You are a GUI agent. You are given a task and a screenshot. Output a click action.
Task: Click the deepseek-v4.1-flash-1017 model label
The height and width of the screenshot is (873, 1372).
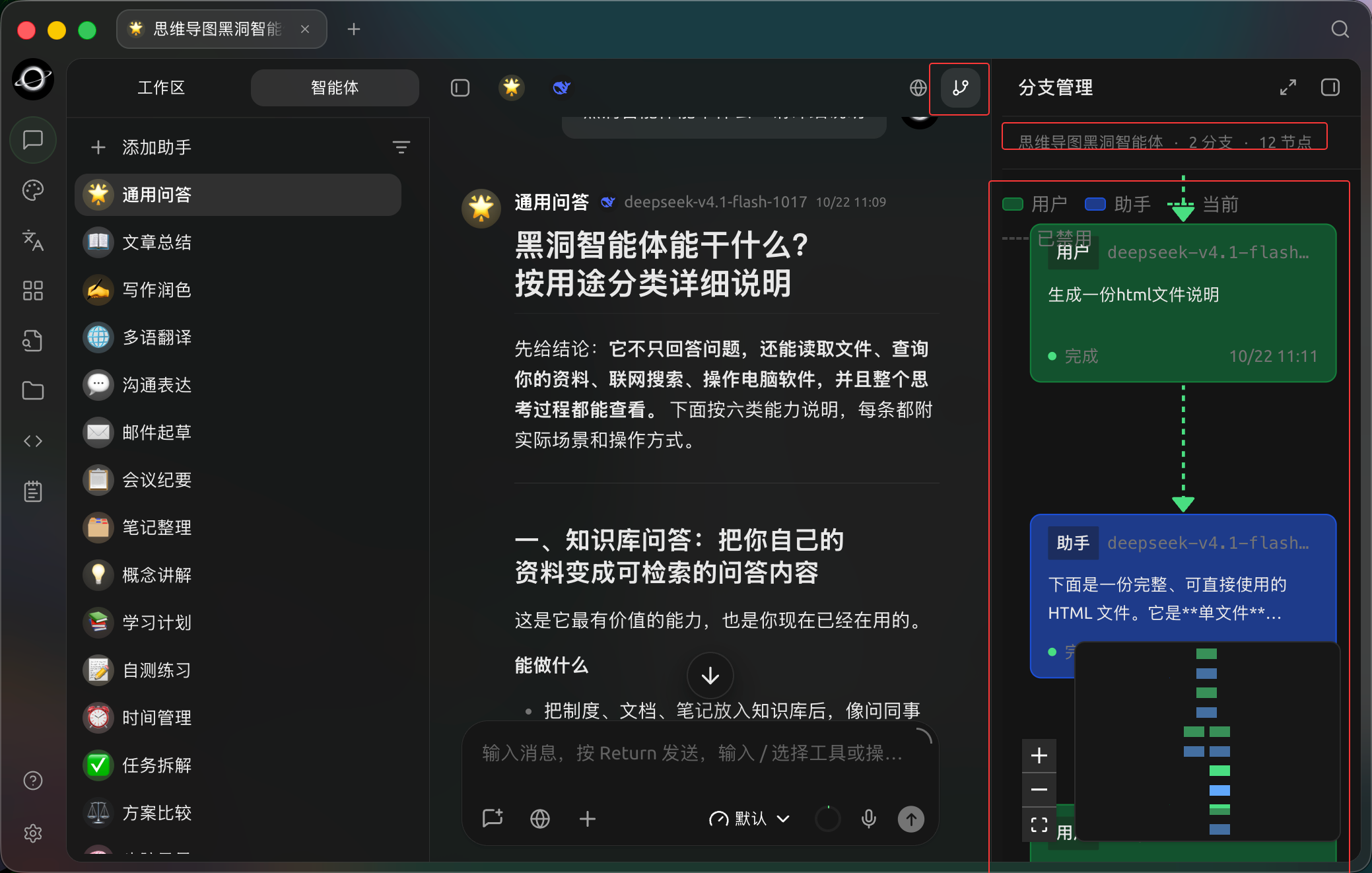click(x=715, y=202)
